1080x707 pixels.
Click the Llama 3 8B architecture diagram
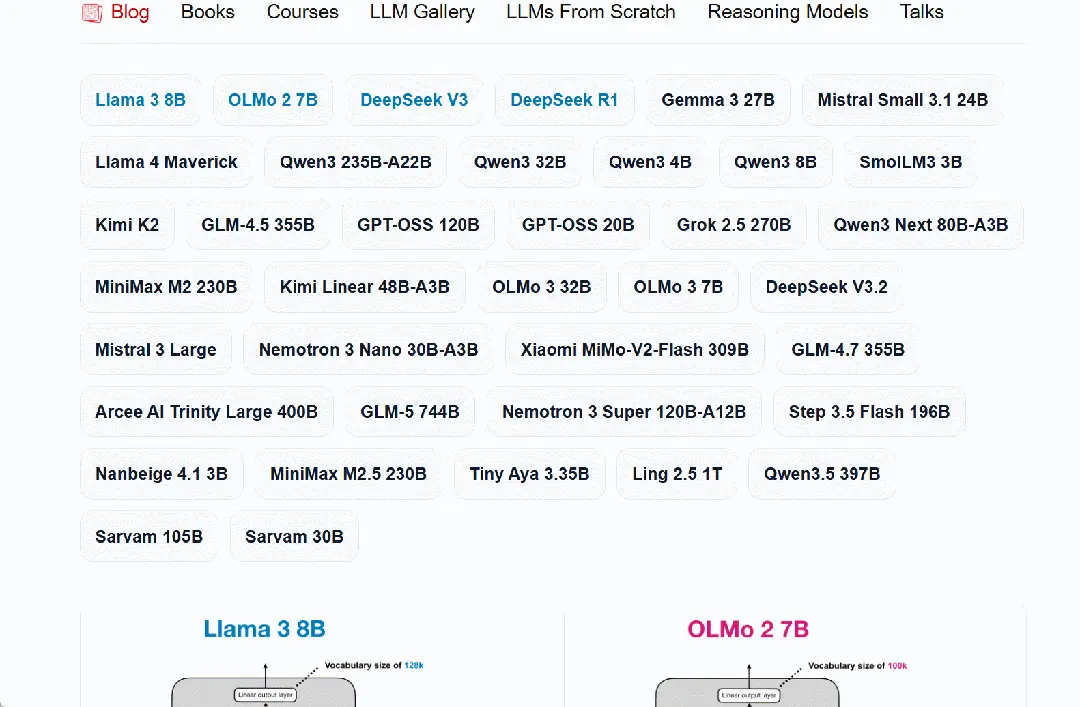coord(263,685)
